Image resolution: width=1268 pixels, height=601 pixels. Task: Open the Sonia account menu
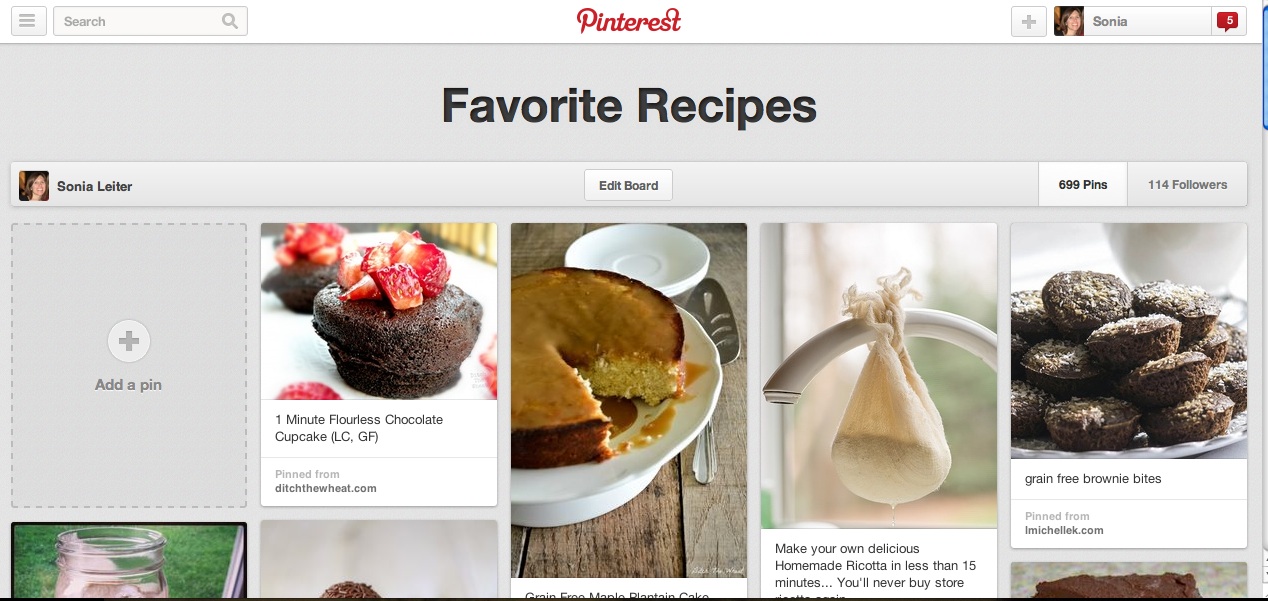tap(1132, 21)
